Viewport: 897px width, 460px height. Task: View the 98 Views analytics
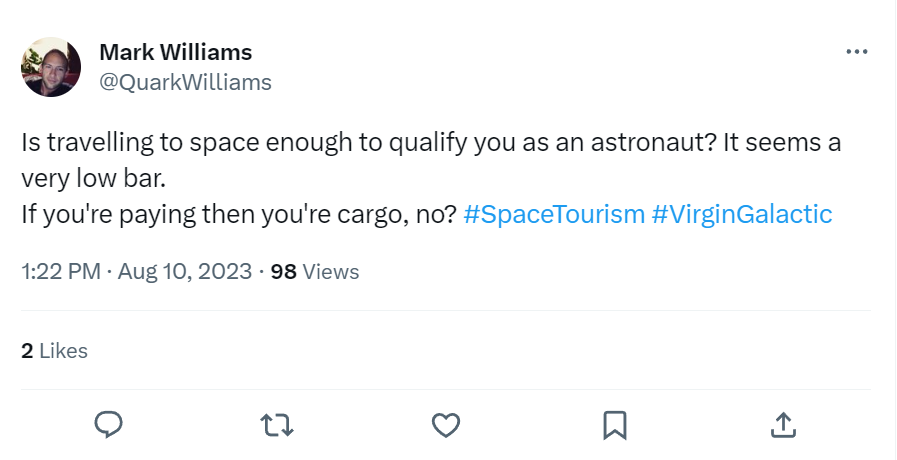pos(315,271)
